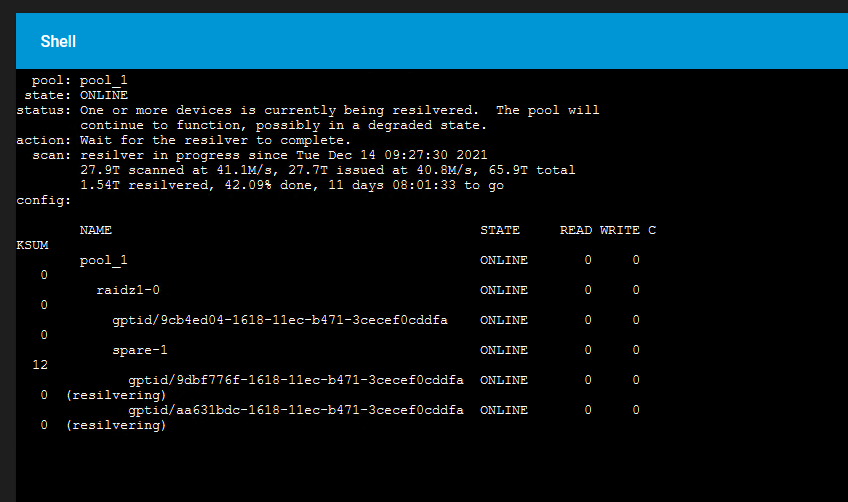Click gptid/9cb4ed04-1618-11ec-b471-3cecef0cddfa
Image resolution: width=848 pixels, height=502 pixels.
click(x=280, y=320)
